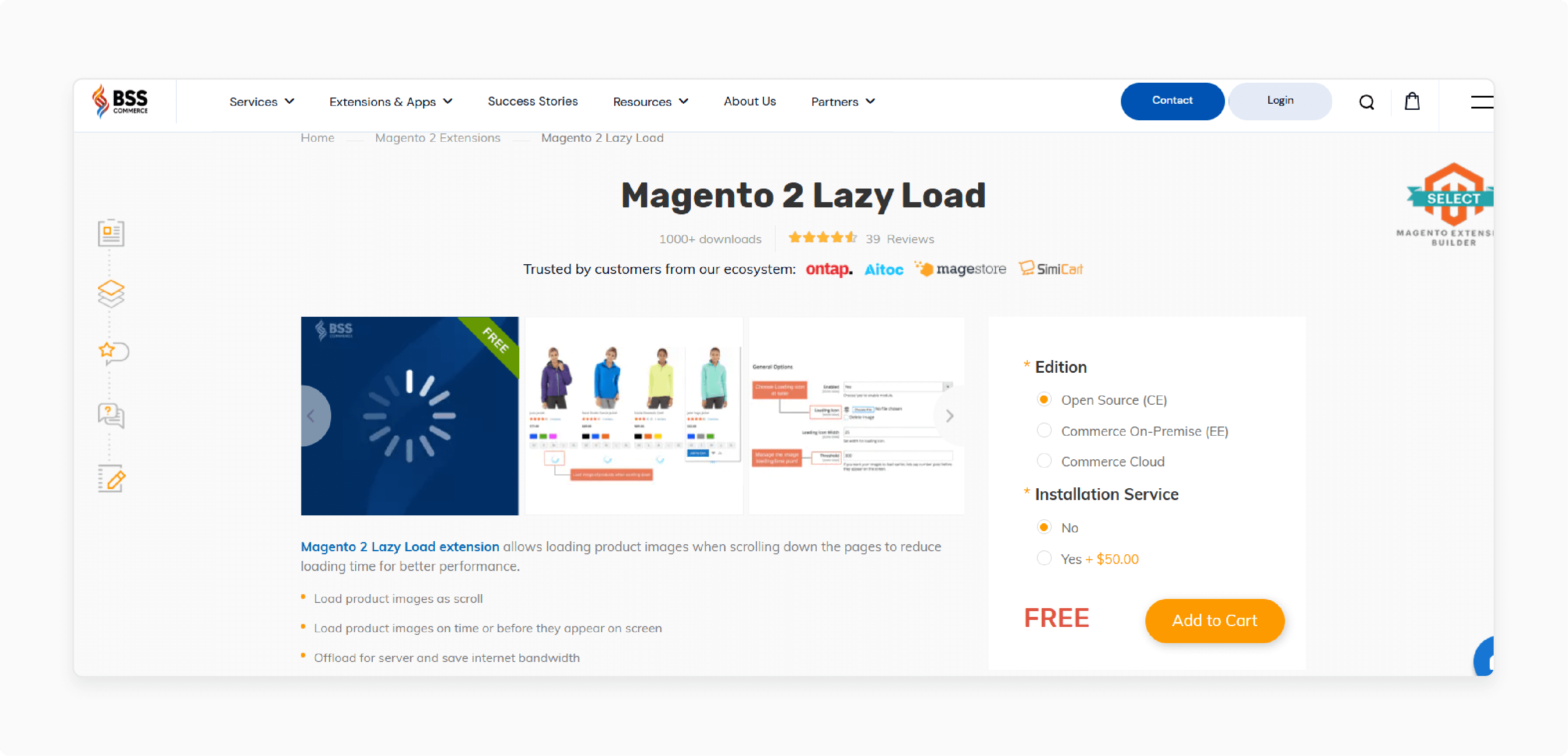Click the search icon in top navigation
The height and width of the screenshot is (756, 1568).
point(1366,101)
